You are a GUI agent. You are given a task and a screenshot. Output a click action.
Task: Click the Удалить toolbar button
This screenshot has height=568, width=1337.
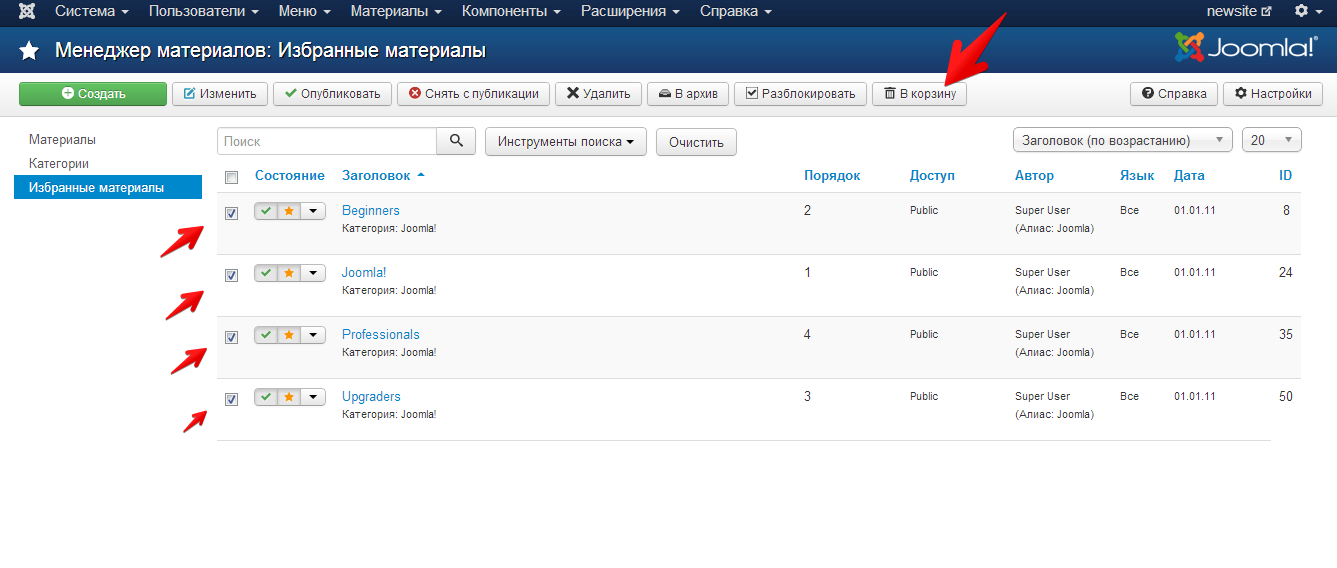point(598,94)
